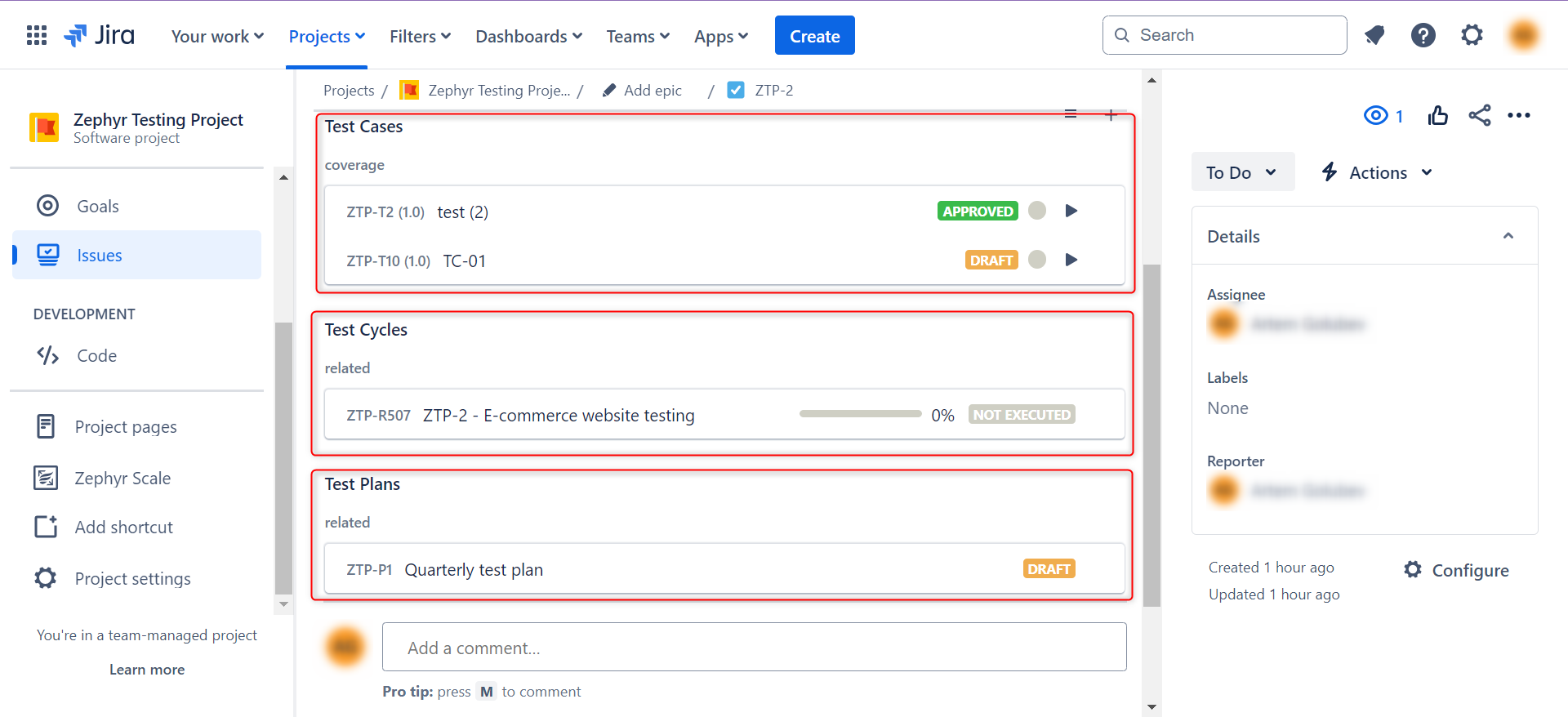Run test case ZTP-T10 play button

coord(1071,260)
